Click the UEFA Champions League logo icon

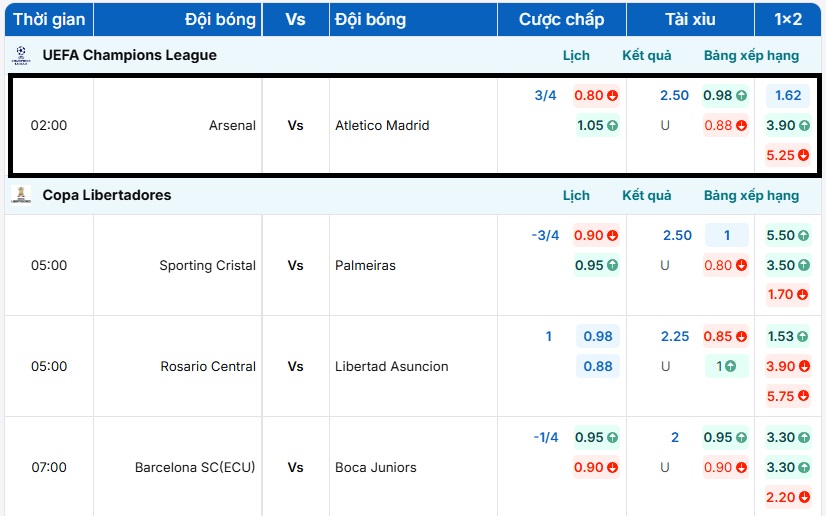[21, 55]
